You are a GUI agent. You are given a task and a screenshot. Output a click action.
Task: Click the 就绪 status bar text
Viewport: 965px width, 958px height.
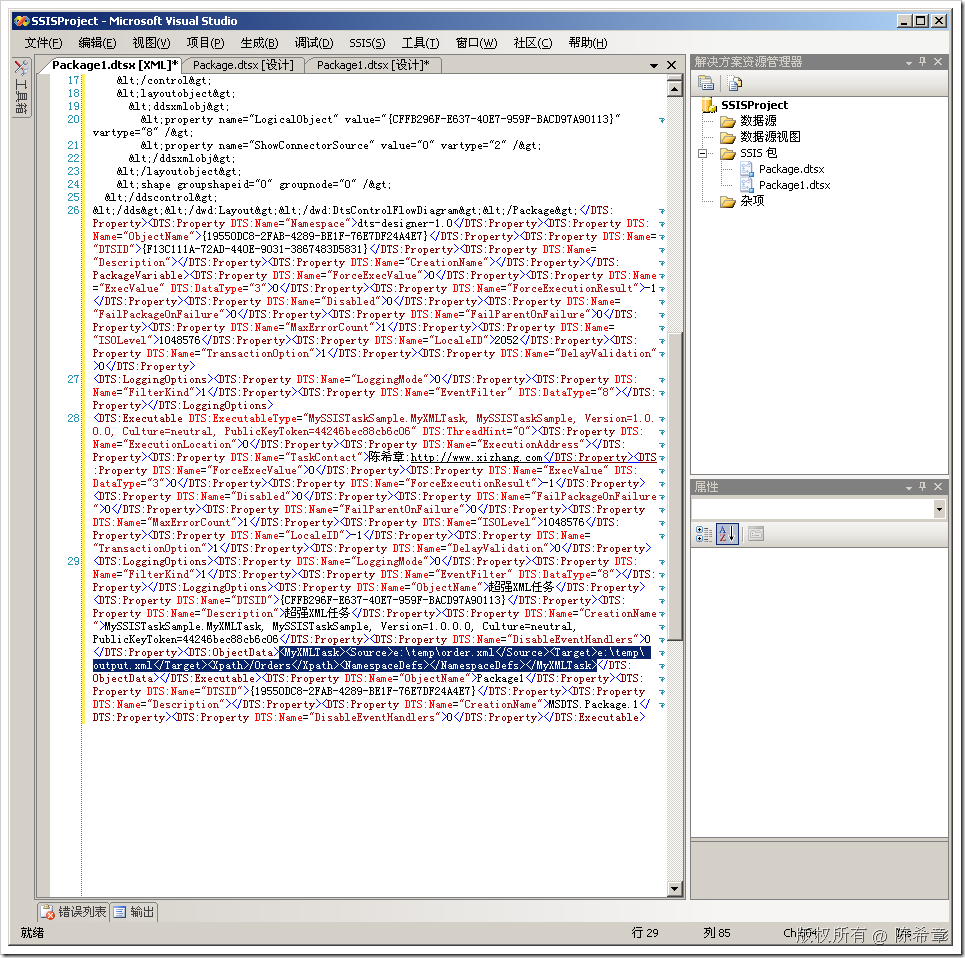32,933
